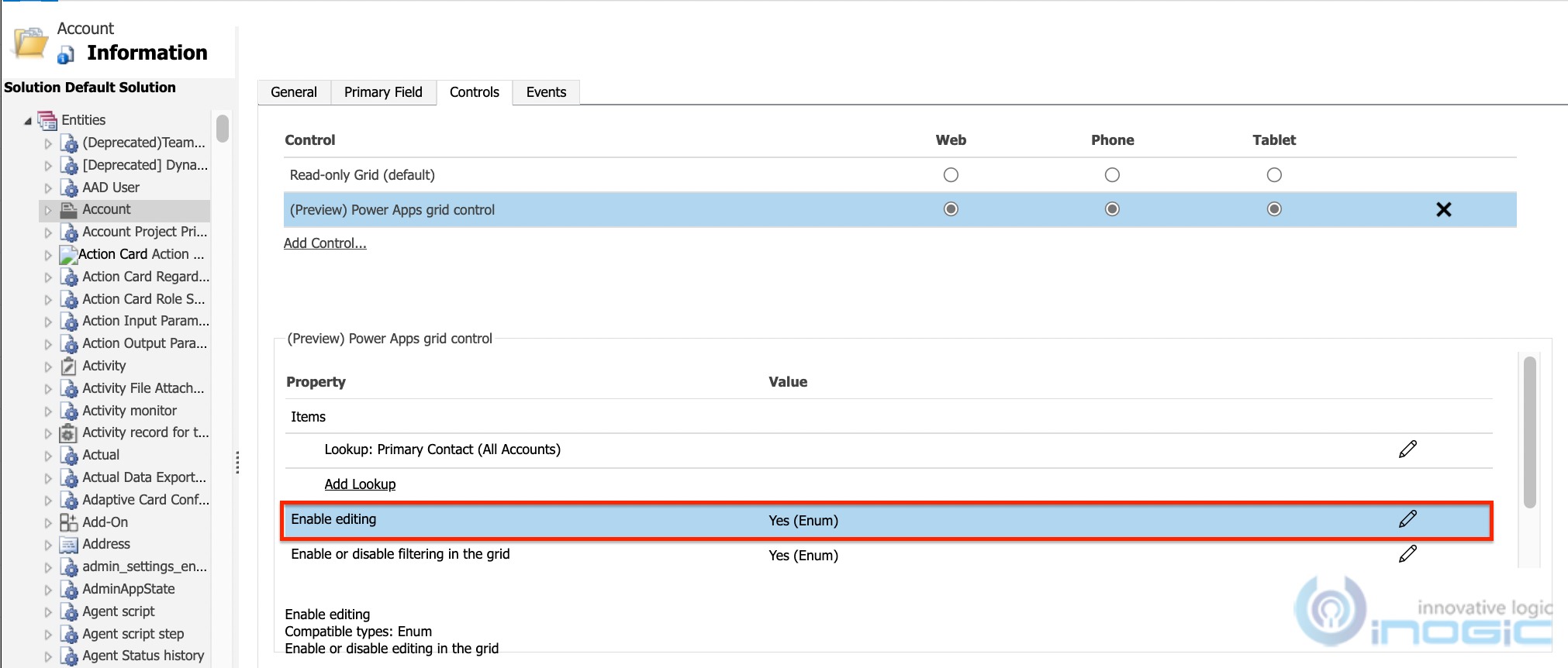
Task: Expand the Address node
Action: click(x=48, y=545)
